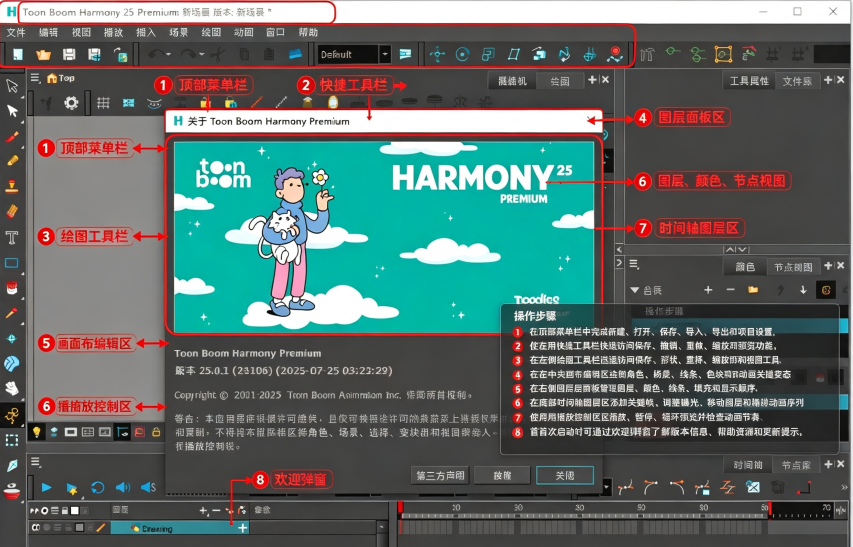Toggle the Sound speaker button
Screen dimensions: 853x547
pos(123,487)
